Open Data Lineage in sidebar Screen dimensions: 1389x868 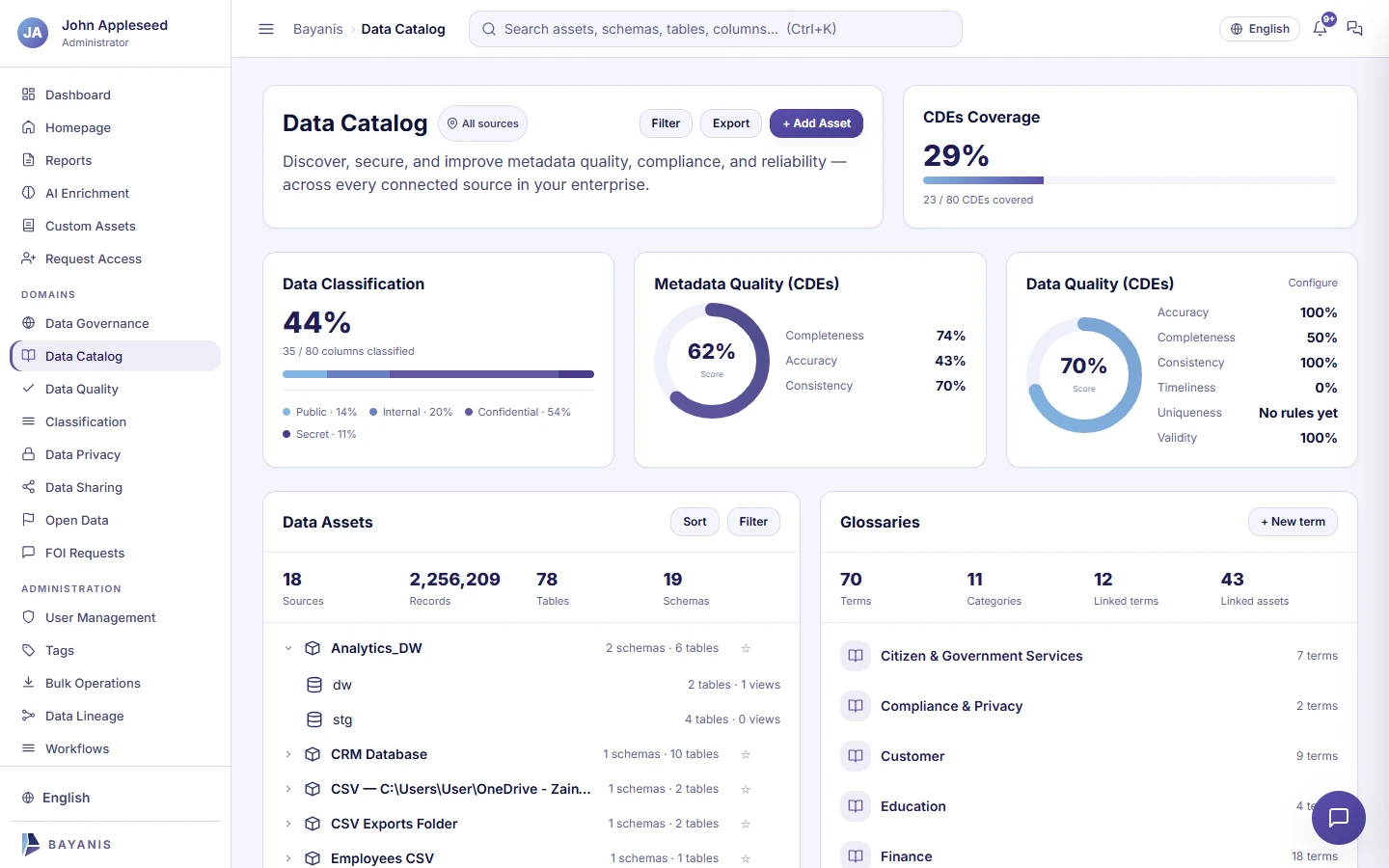coord(115,716)
